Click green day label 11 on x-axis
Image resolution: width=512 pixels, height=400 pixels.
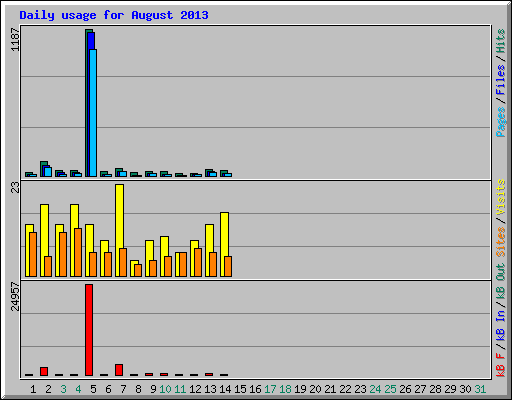(180, 389)
